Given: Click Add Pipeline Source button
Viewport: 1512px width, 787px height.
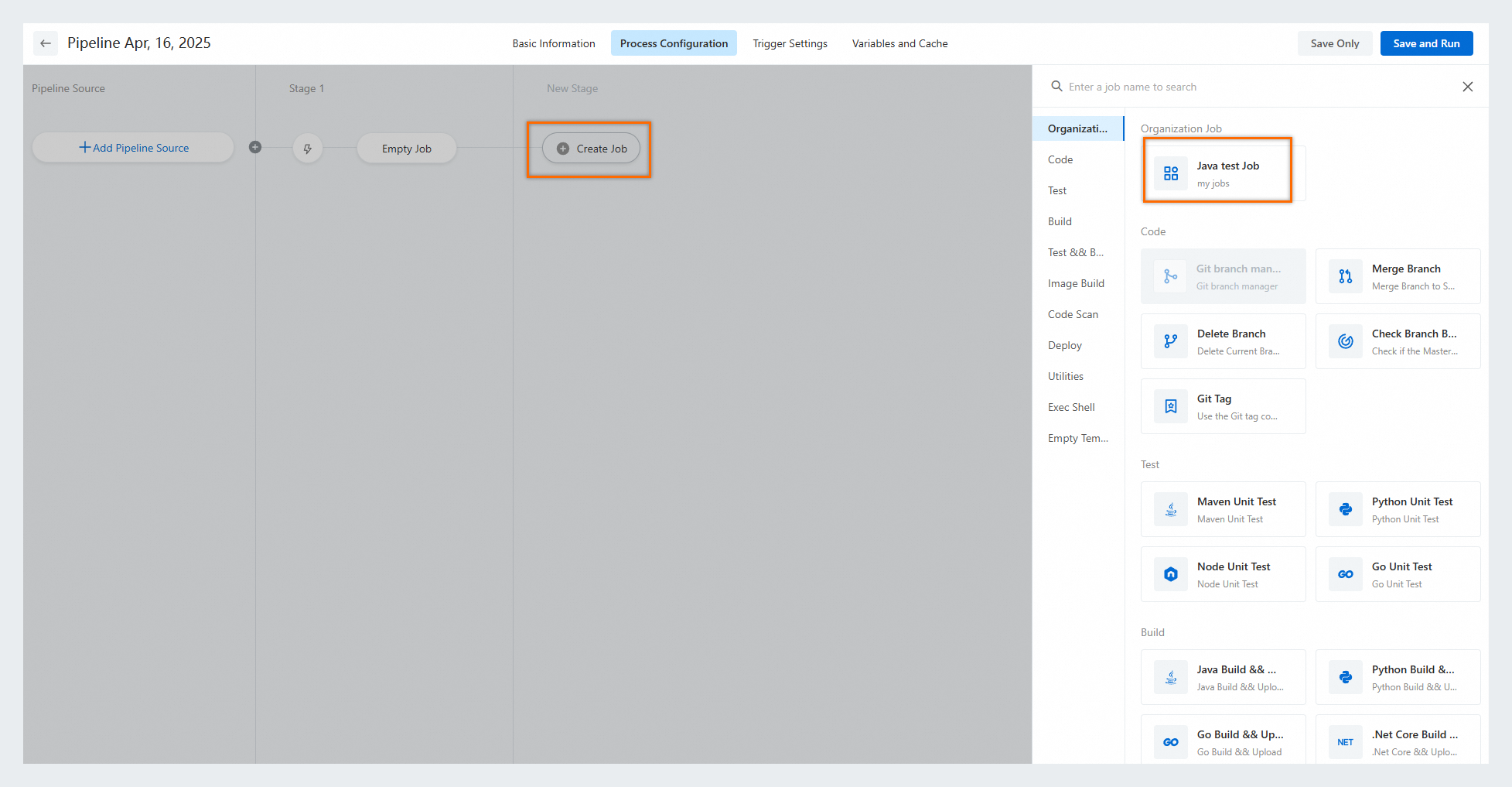Looking at the screenshot, I should coord(133,148).
